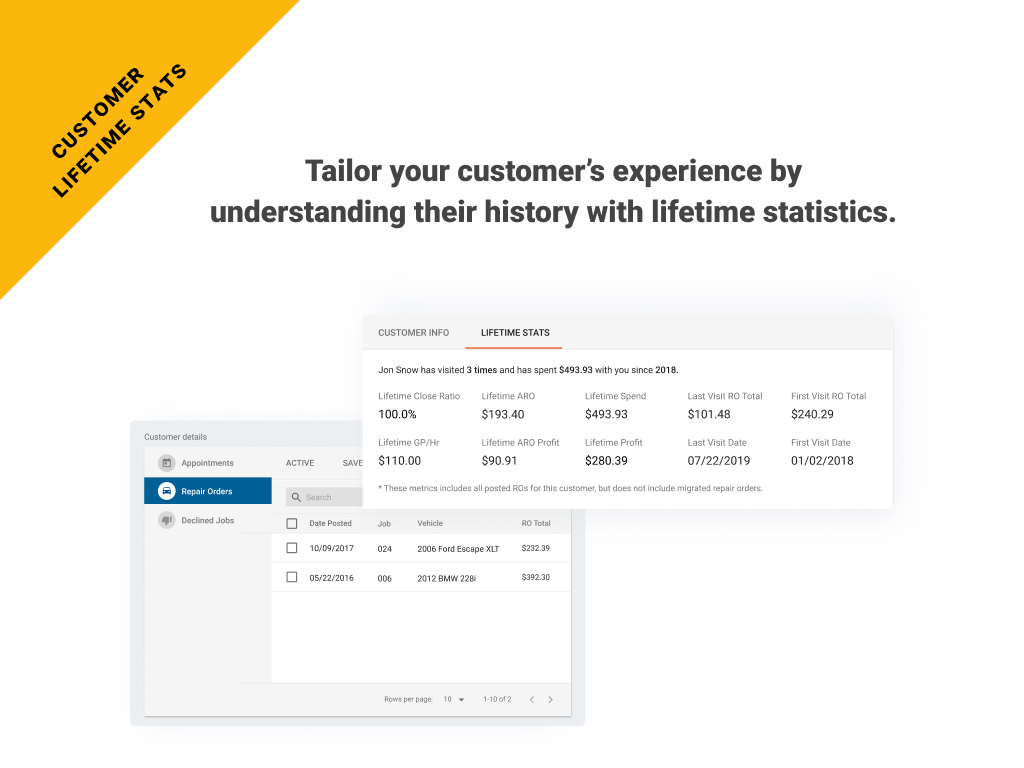Toggle the select-all checkbox in table header

click(291, 522)
